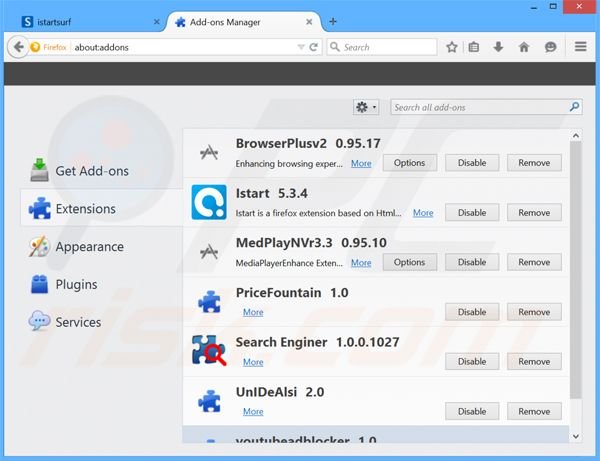This screenshot has height=461, width=600.
Task: Click the Search all add-ons field
Action: tap(480, 107)
